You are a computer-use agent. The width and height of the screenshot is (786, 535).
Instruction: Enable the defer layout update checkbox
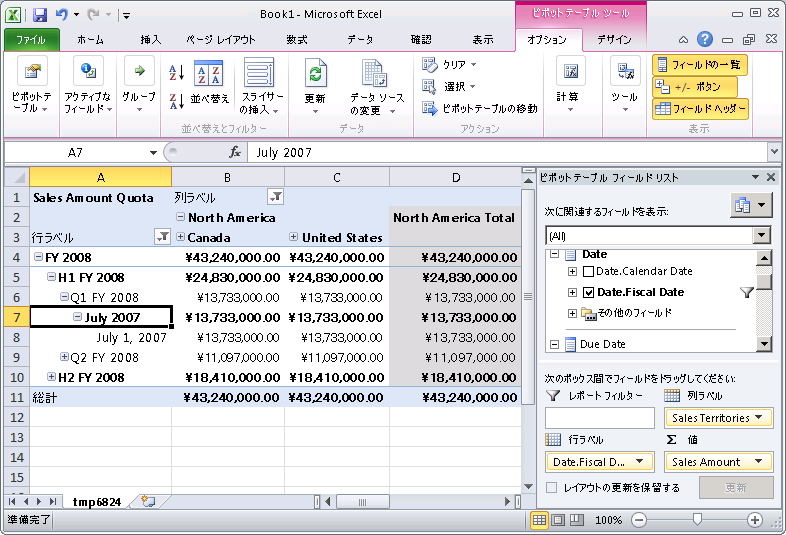pyautogui.click(x=551, y=487)
